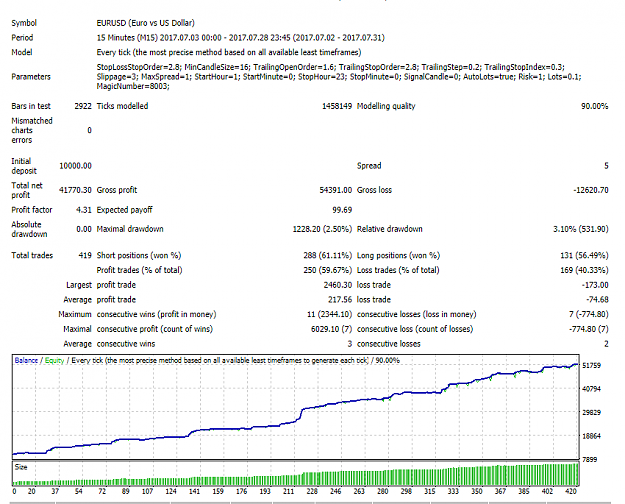Click the Total net profit value 41770.30
Image resolution: width=625 pixels, height=504 pixels.
click(75, 190)
